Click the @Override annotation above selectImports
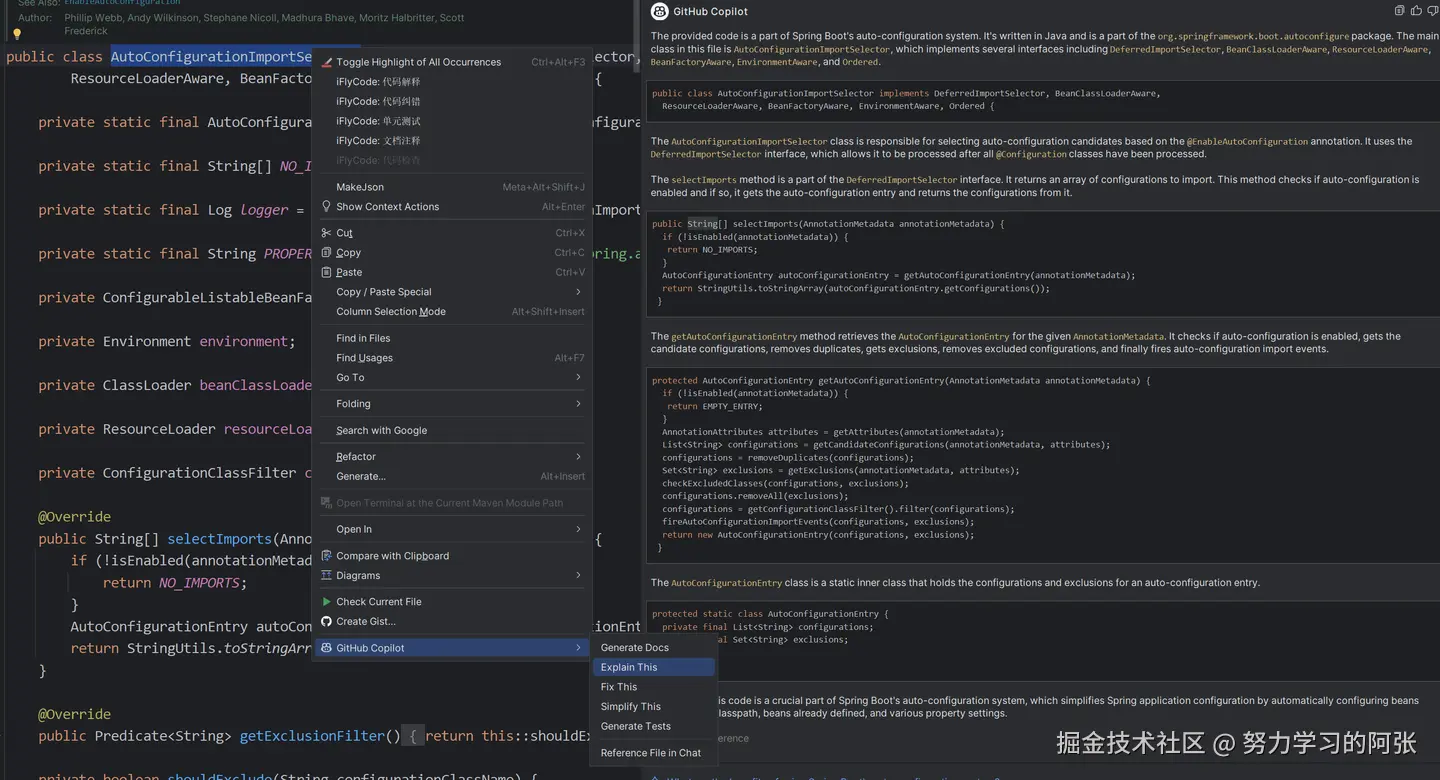The height and width of the screenshot is (780, 1440). (x=74, y=517)
